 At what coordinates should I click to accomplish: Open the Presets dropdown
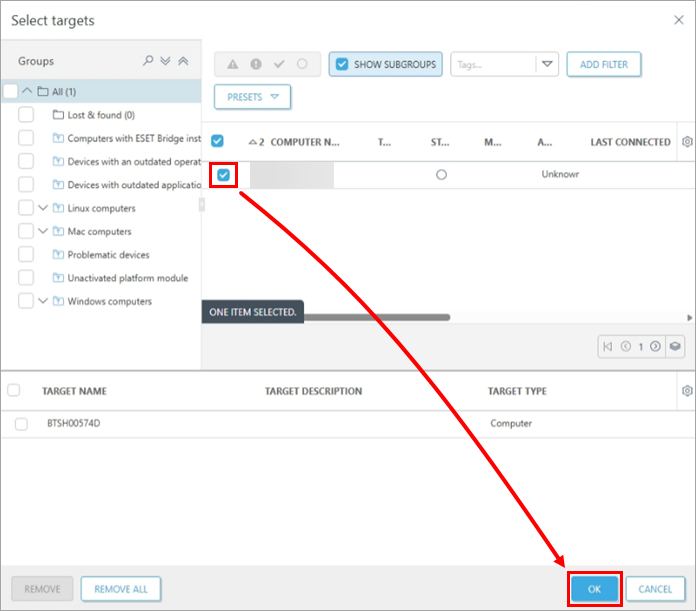click(252, 97)
